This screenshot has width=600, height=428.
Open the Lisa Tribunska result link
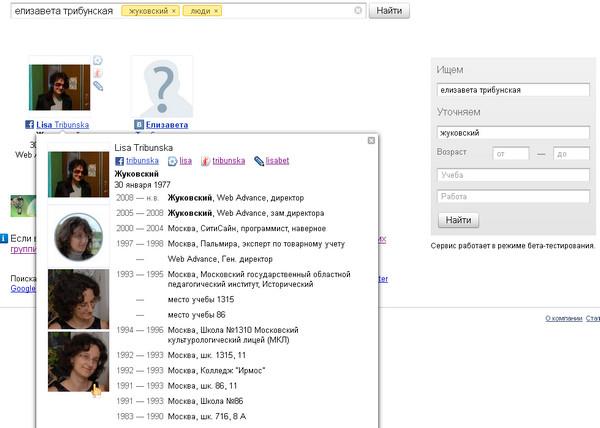(63, 125)
